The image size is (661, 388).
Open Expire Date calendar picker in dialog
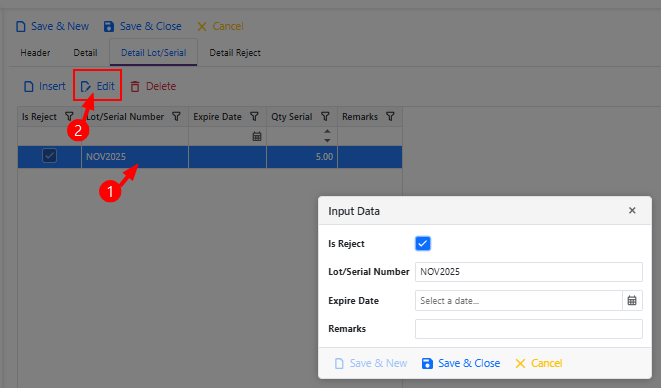point(632,301)
